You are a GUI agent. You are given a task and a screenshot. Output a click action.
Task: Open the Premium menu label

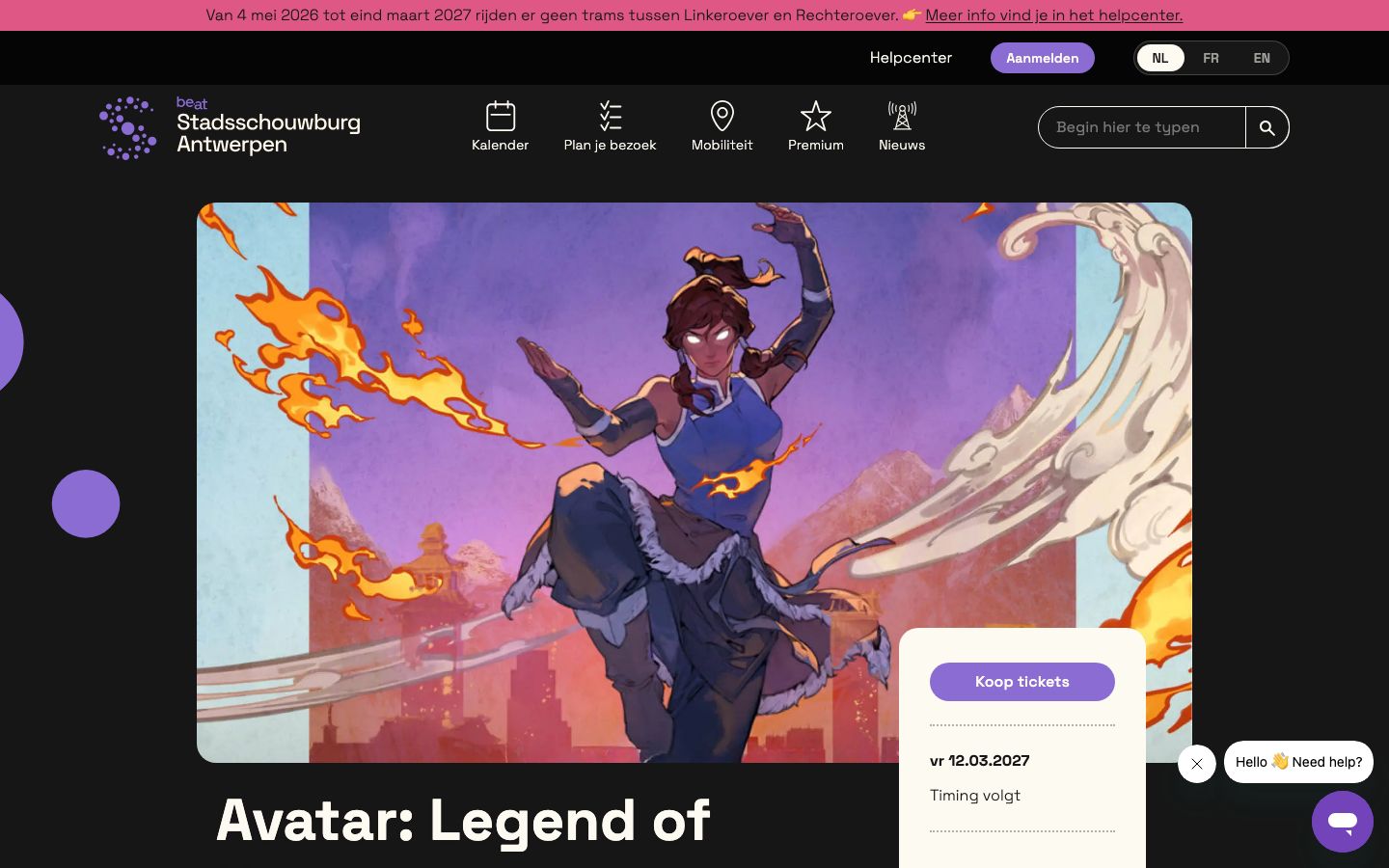pos(815,145)
